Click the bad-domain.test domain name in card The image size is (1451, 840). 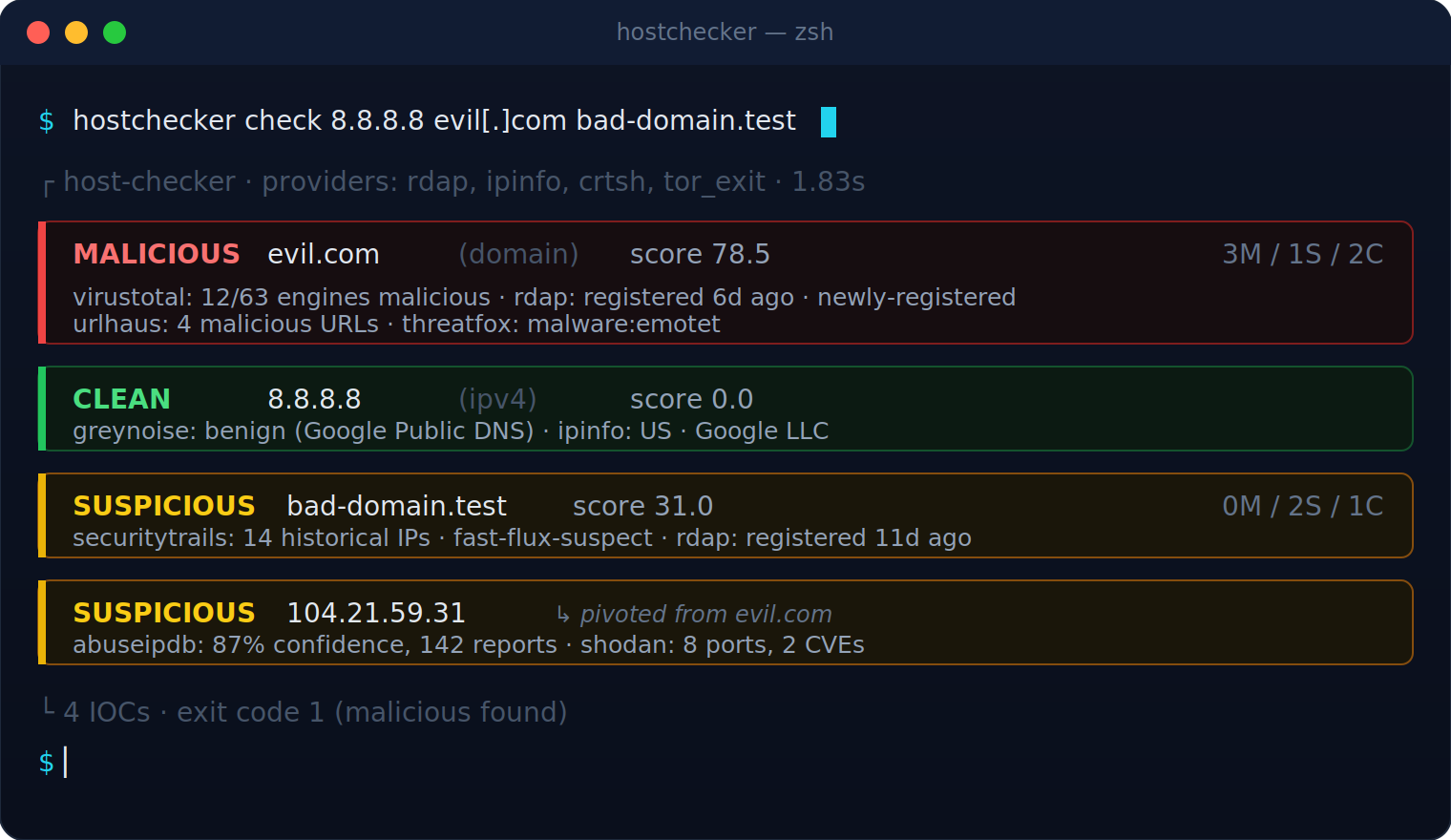click(397, 506)
